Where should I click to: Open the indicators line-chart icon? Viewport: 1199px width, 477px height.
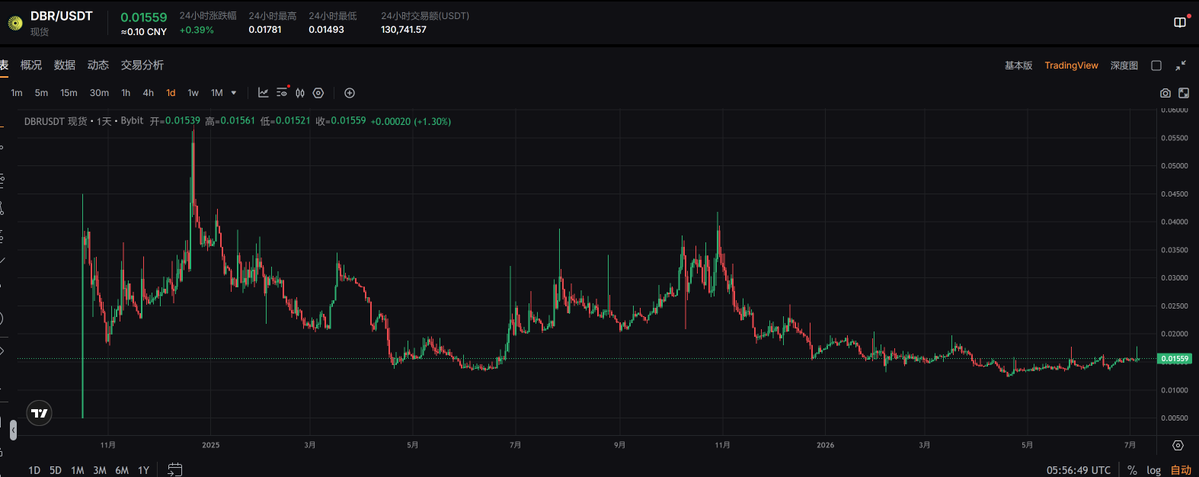[x=263, y=92]
